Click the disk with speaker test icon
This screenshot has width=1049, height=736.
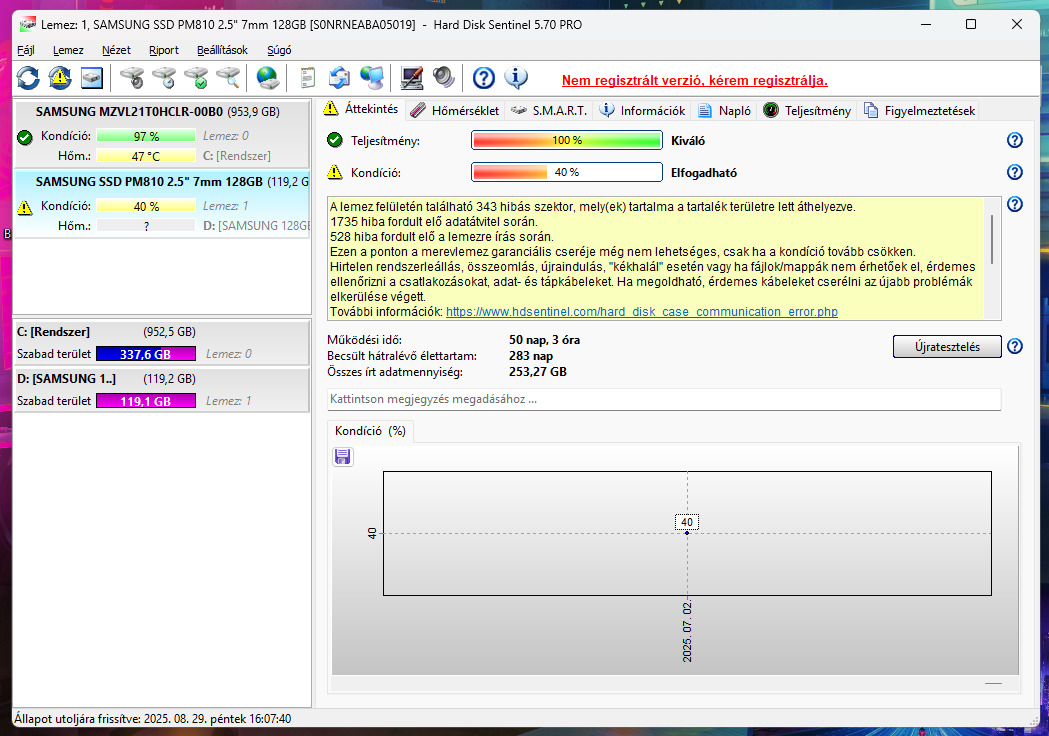coord(132,78)
